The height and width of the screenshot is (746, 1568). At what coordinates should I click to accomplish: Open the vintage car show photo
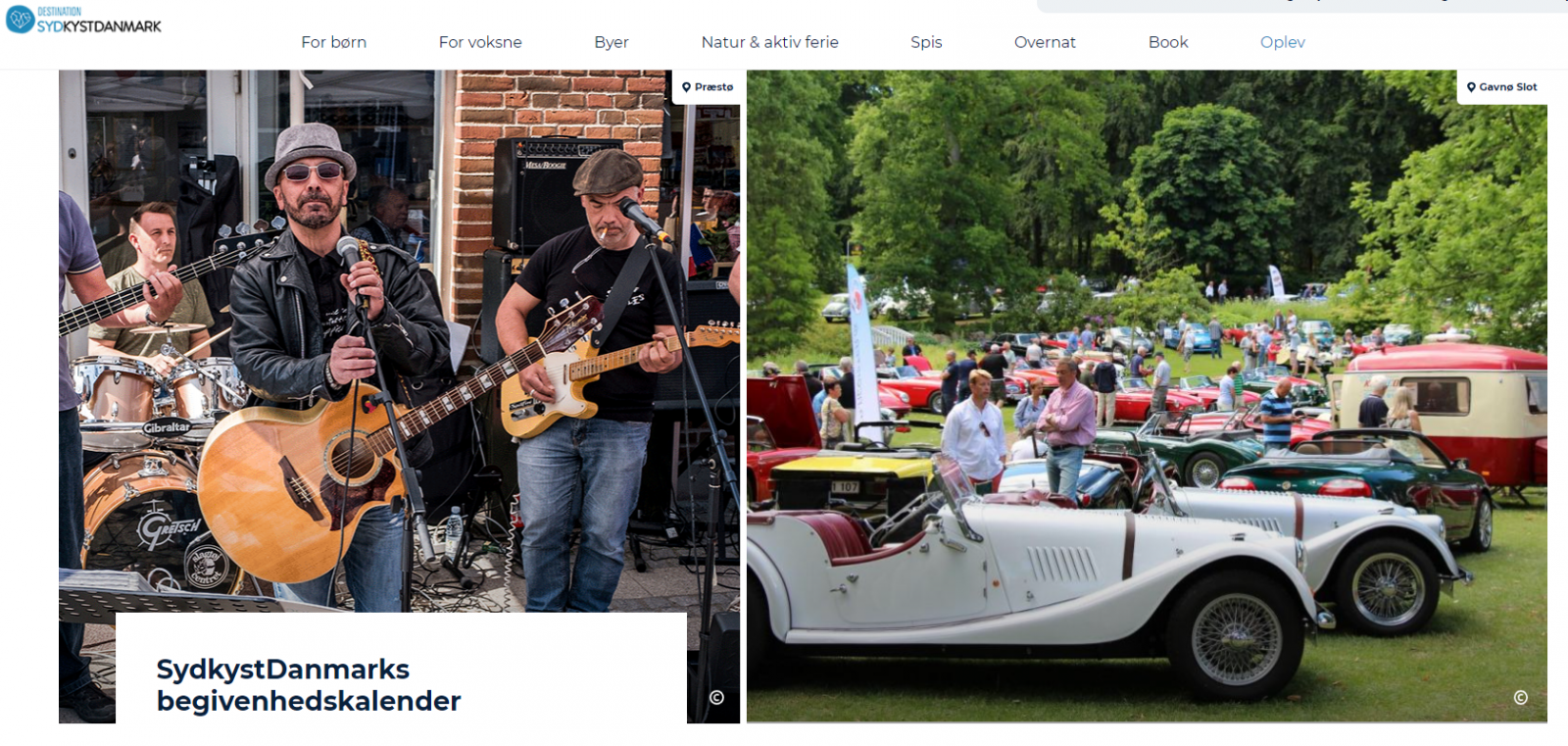[x=1147, y=396]
